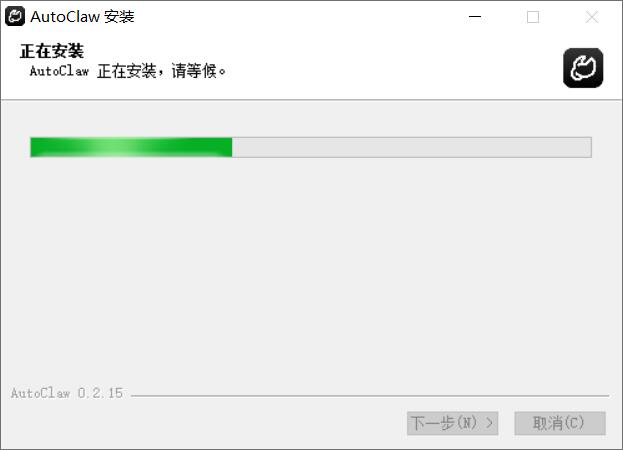
Task: Click the AutoClaw icon in the title bar
Action: point(15,17)
